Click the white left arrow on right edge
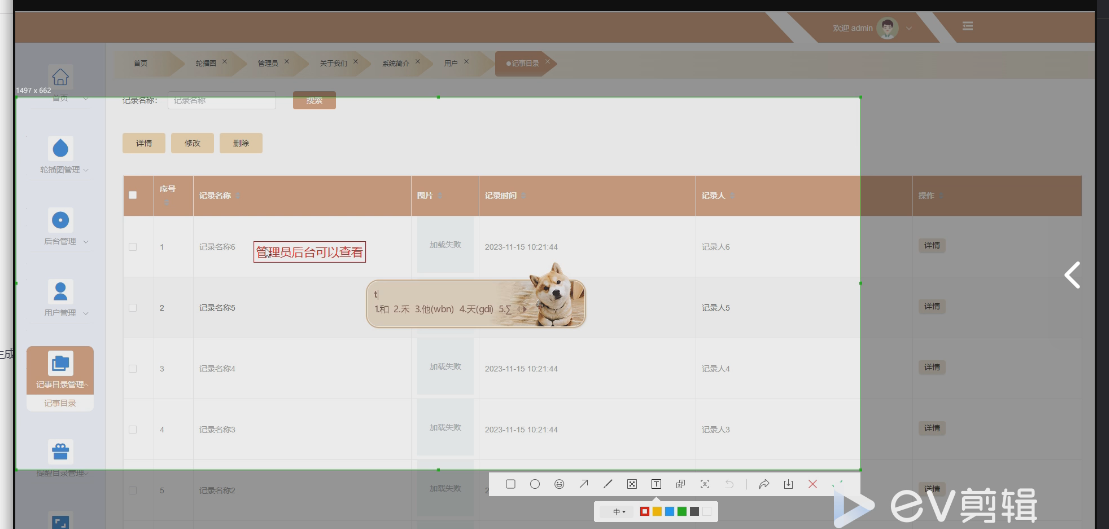1109x529 pixels. tap(1072, 274)
